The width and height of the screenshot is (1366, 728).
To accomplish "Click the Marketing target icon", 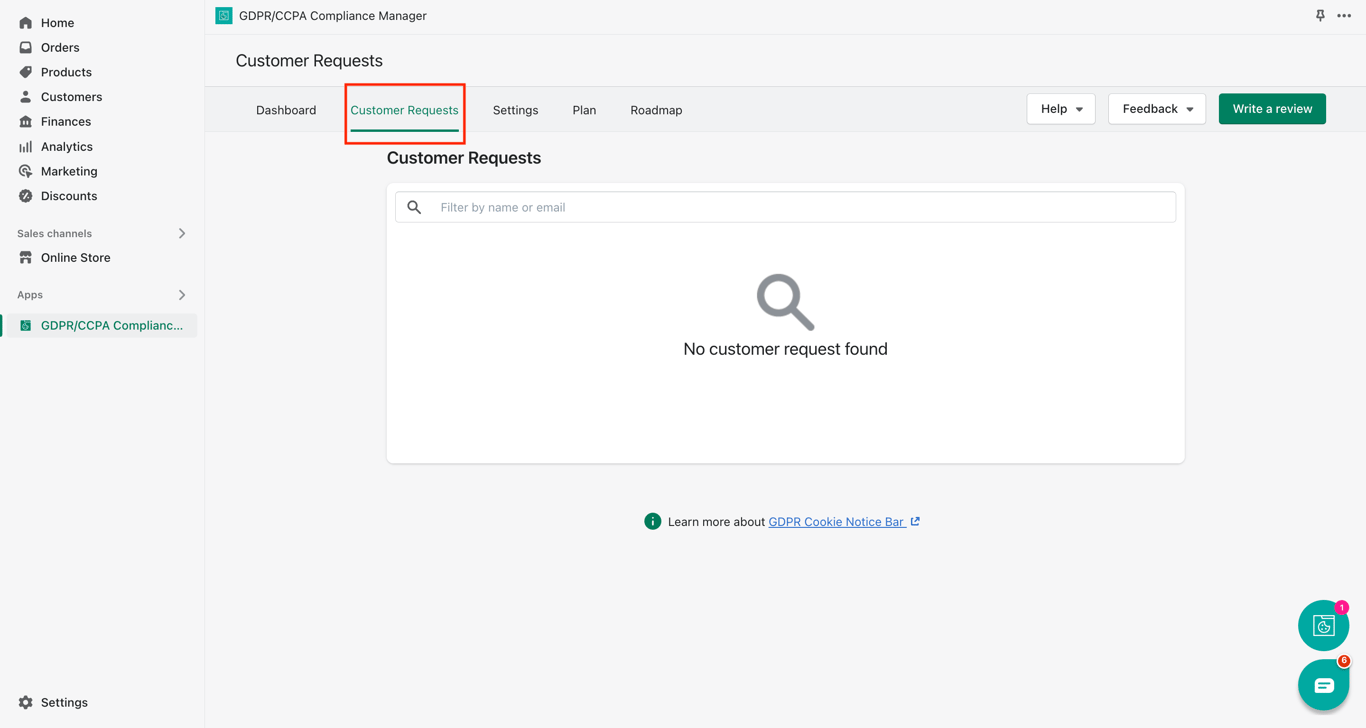I will click(x=26, y=171).
